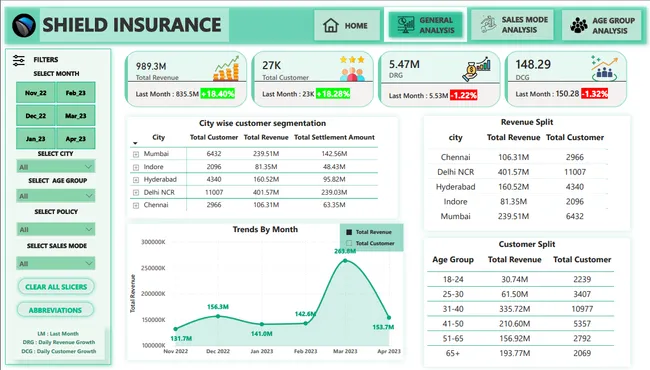Click the -1.32% DCG change badge
This screenshot has width=650, height=370.
click(x=594, y=94)
